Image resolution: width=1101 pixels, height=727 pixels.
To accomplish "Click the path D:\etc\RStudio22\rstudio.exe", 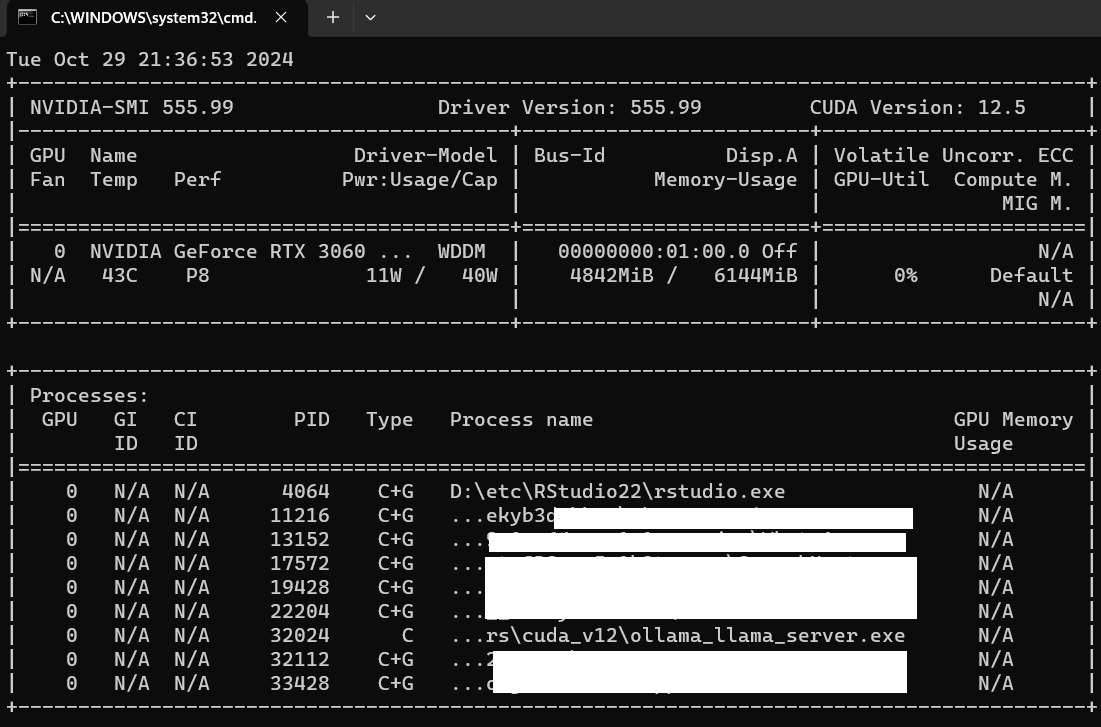I will click(617, 492).
